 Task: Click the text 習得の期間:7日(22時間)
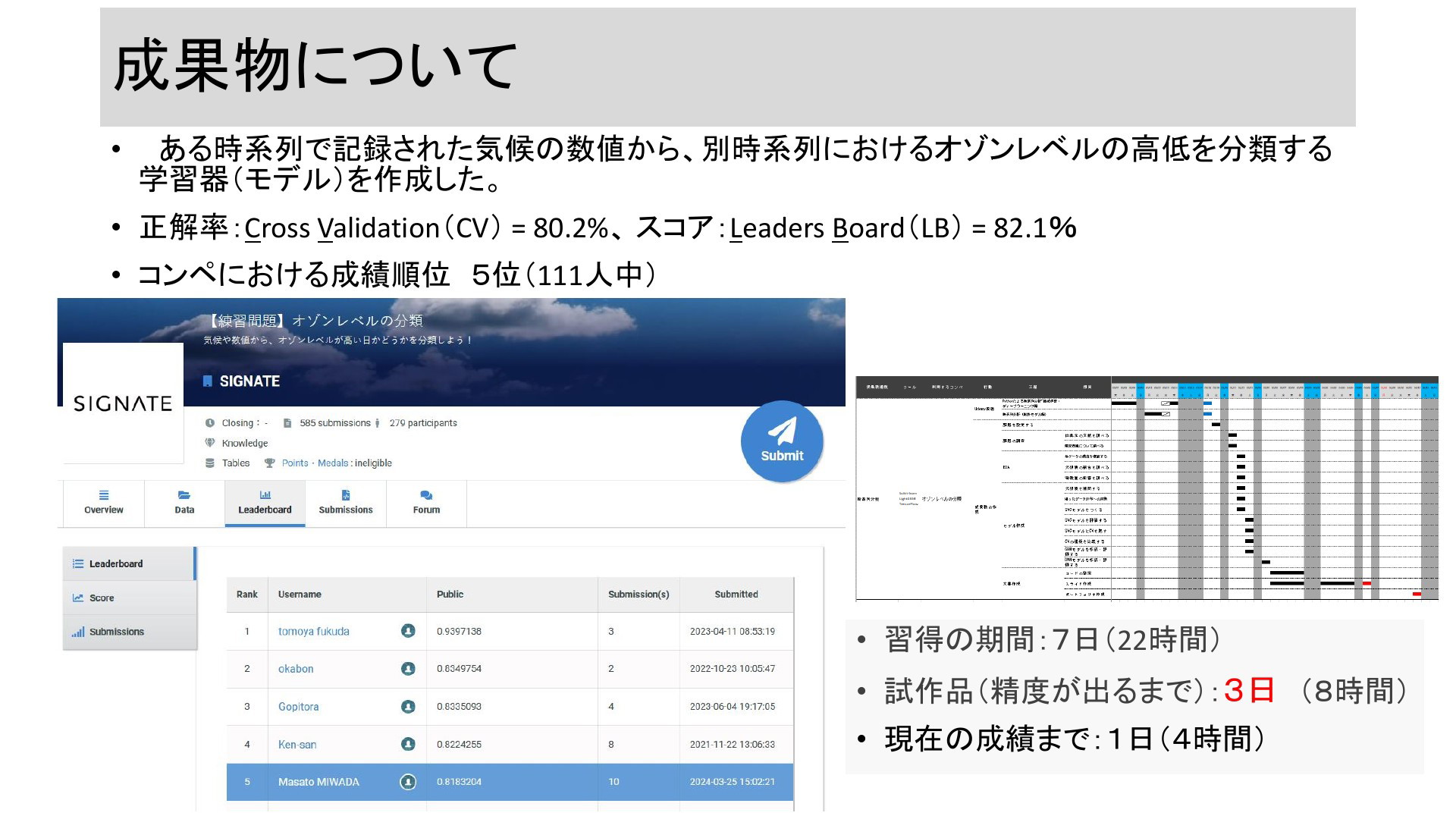pos(1053,640)
